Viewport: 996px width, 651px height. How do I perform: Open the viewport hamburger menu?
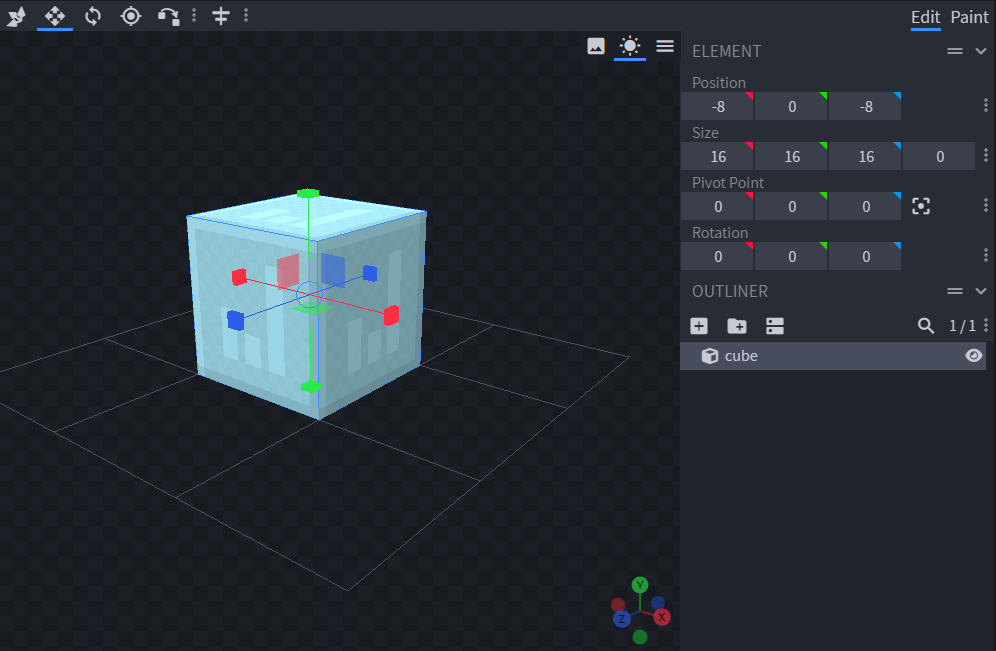tap(665, 46)
